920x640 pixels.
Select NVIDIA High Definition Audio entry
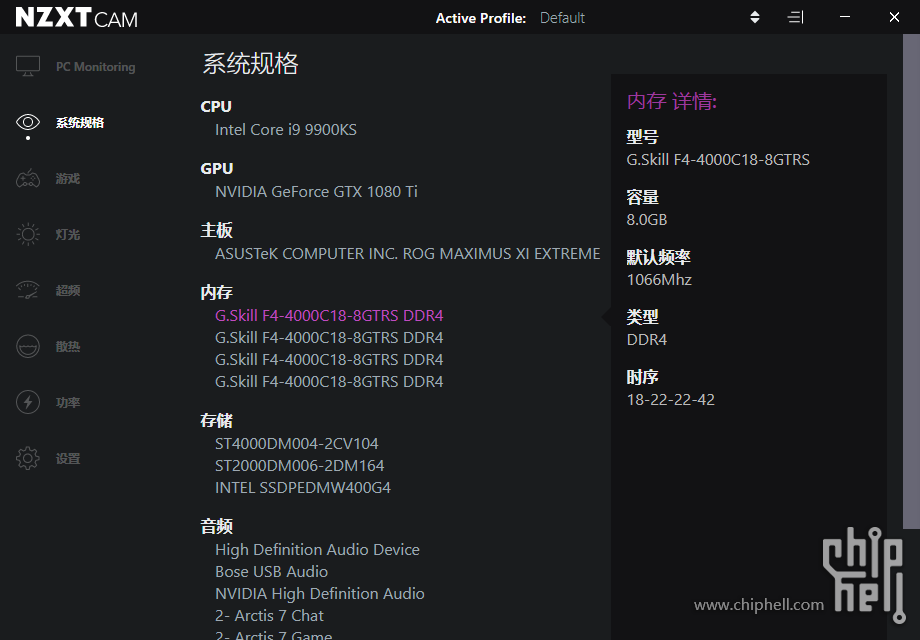point(320,594)
